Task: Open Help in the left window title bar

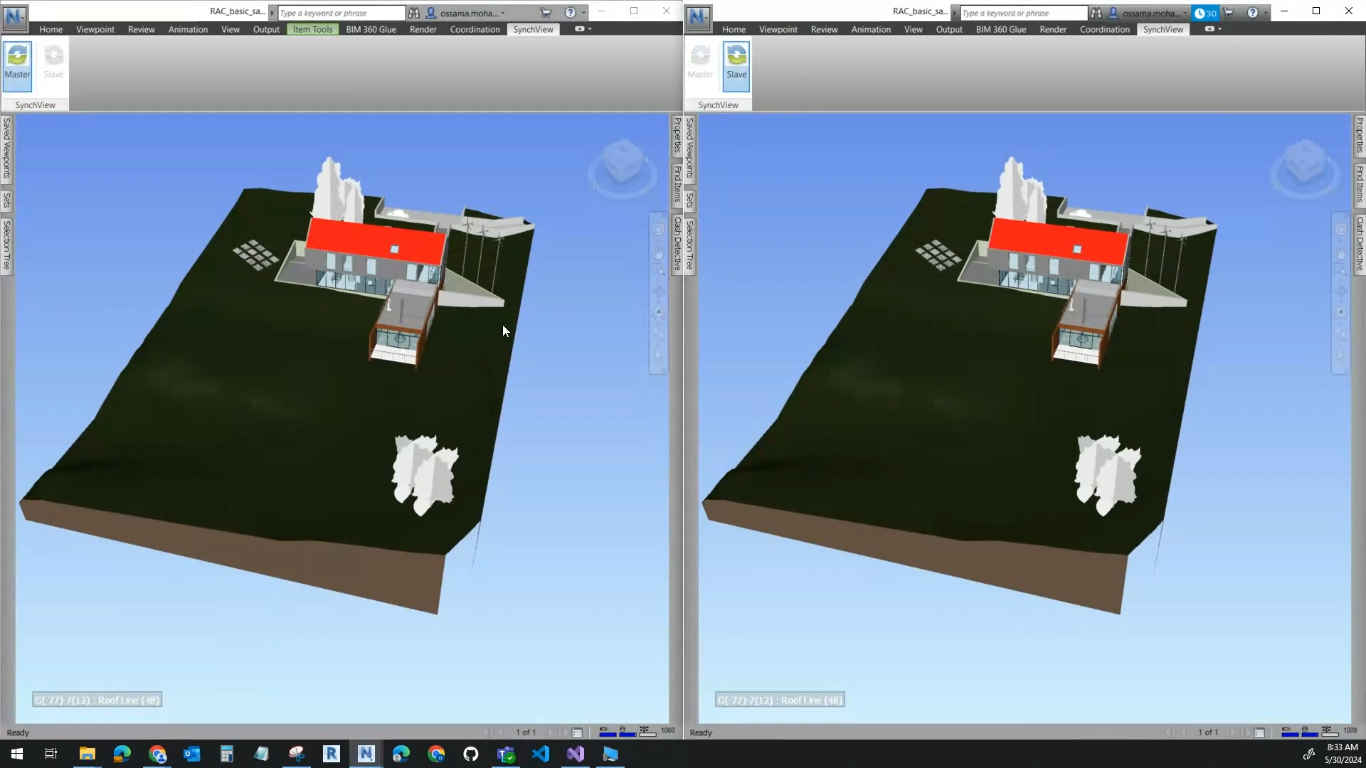Action: [x=570, y=13]
